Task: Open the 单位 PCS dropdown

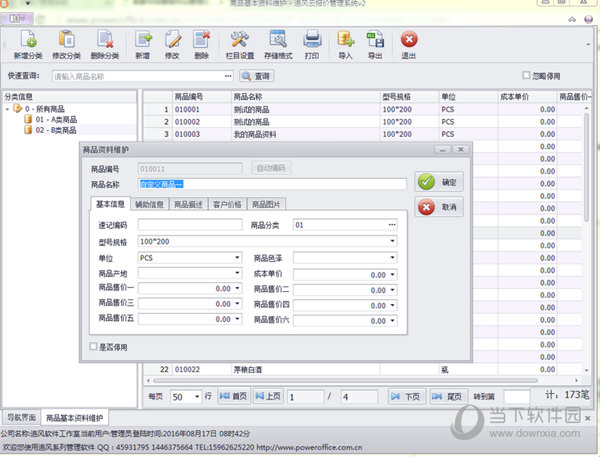Action: pos(237,258)
